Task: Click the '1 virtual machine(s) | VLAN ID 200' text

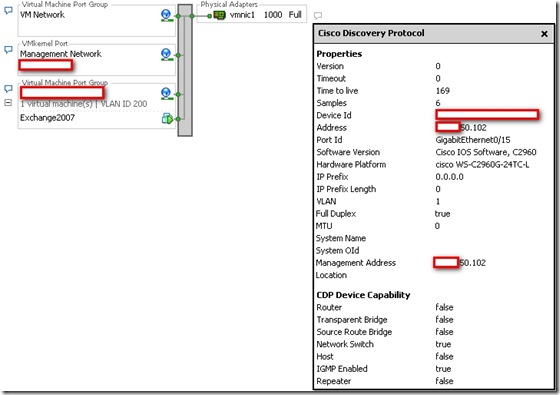Action: 84,104
